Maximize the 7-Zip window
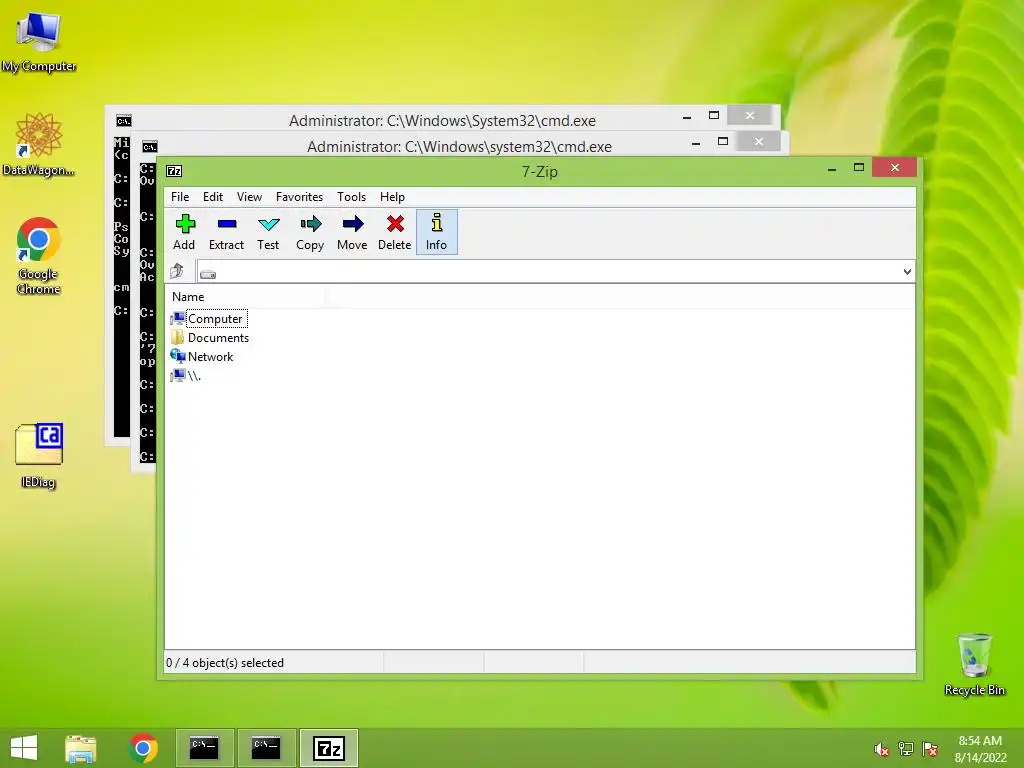Viewport: 1024px width, 768px height. [x=859, y=168]
